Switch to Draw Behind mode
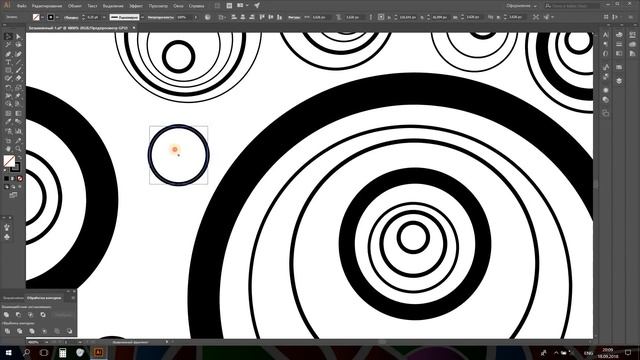This screenshot has height=360, width=640. [x=13, y=187]
